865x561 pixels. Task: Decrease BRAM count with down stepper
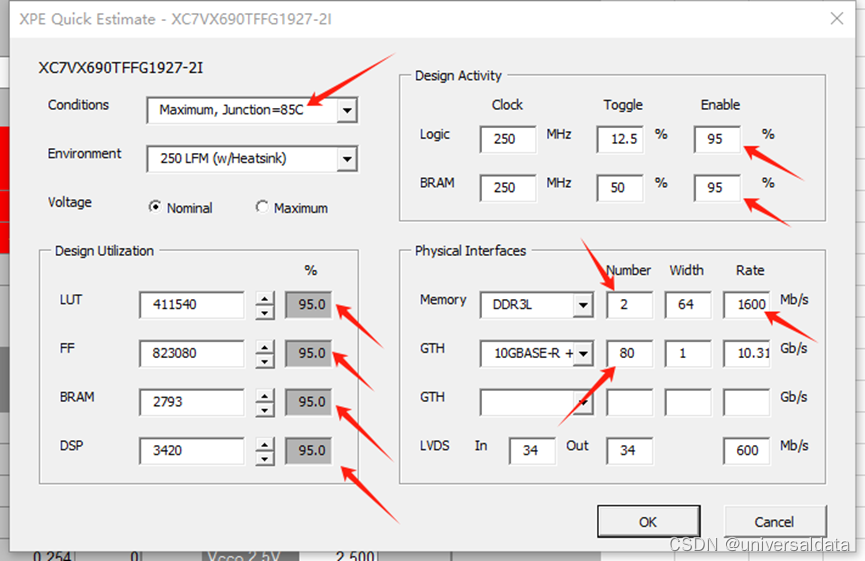(265, 409)
